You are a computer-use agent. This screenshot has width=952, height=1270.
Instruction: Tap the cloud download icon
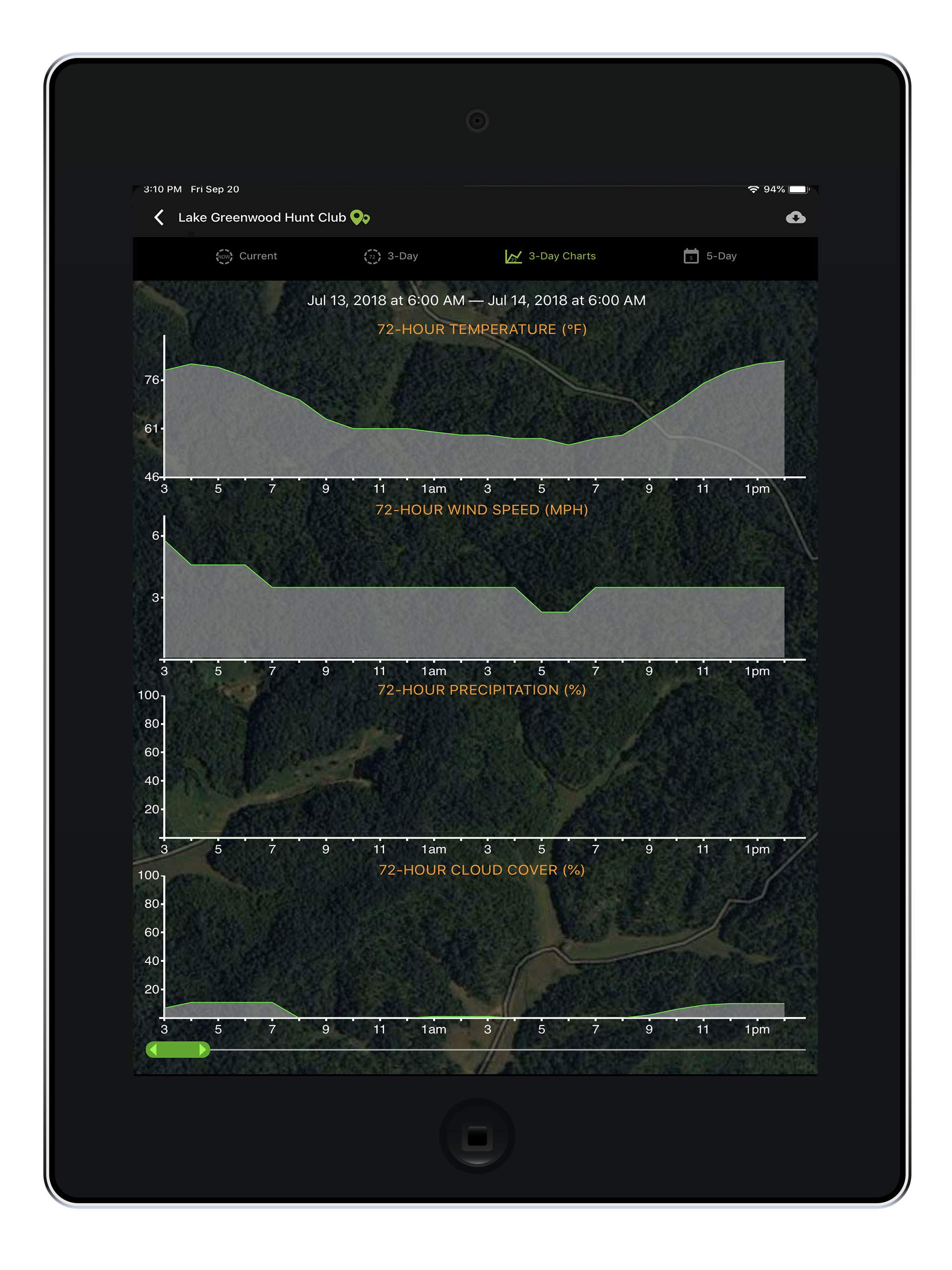[795, 217]
